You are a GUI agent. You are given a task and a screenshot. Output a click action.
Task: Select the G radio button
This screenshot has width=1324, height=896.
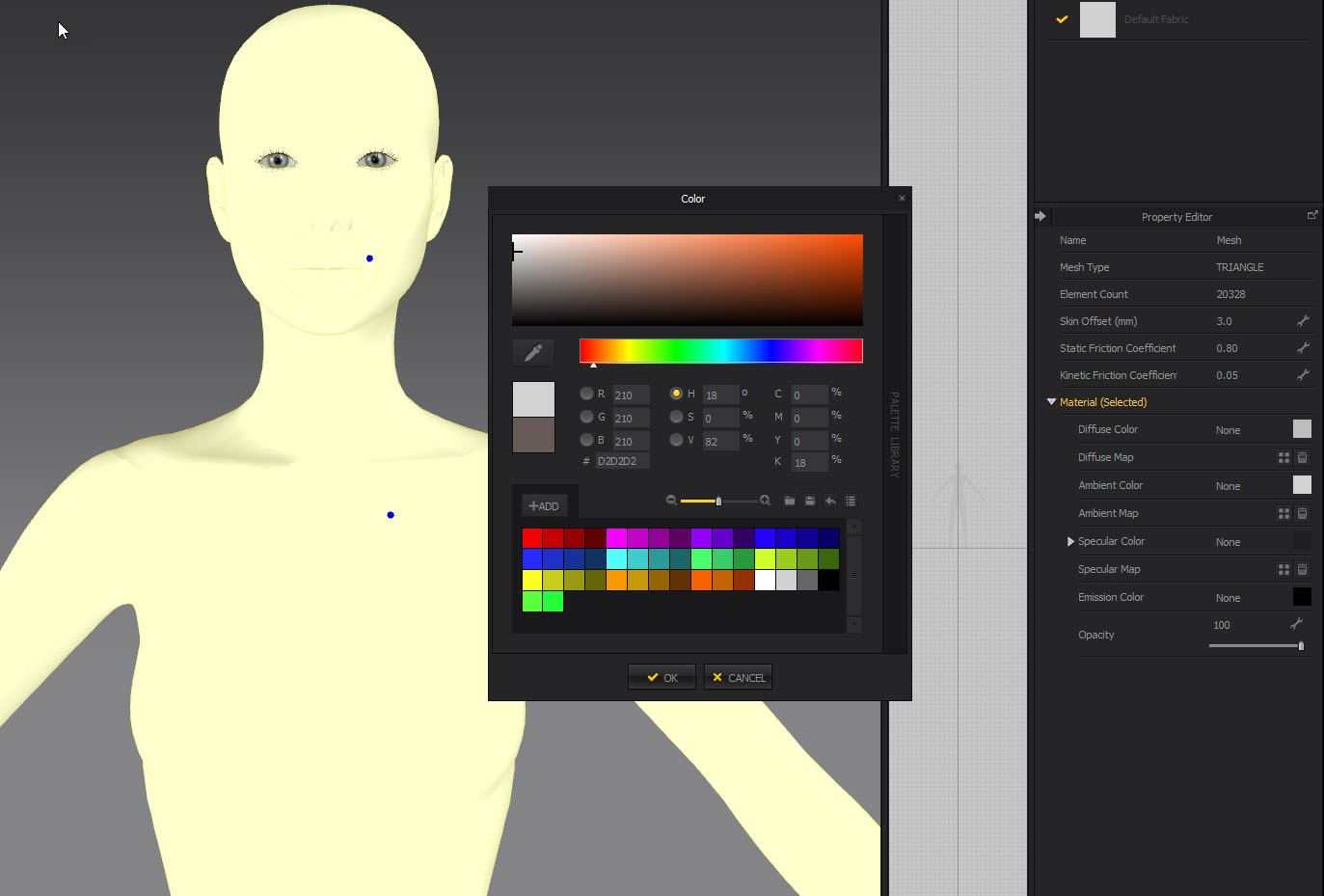(586, 417)
